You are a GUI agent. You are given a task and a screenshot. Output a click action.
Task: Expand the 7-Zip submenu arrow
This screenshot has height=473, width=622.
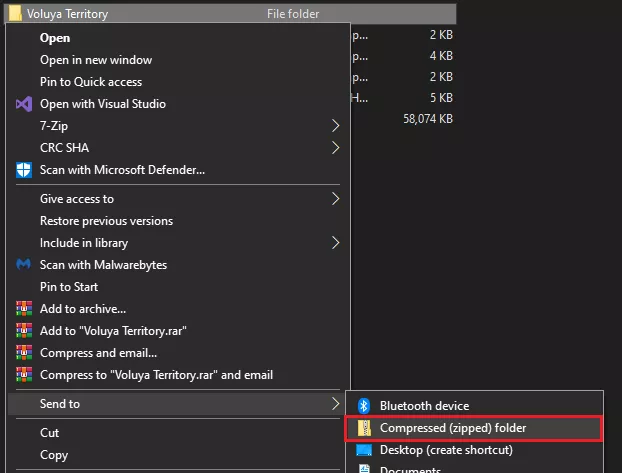(x=335, y=126)
